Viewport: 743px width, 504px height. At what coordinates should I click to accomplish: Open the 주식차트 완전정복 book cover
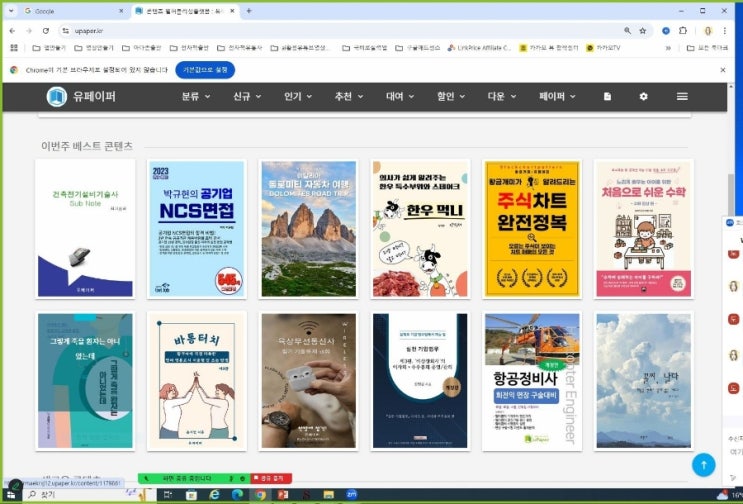[532, 229]
